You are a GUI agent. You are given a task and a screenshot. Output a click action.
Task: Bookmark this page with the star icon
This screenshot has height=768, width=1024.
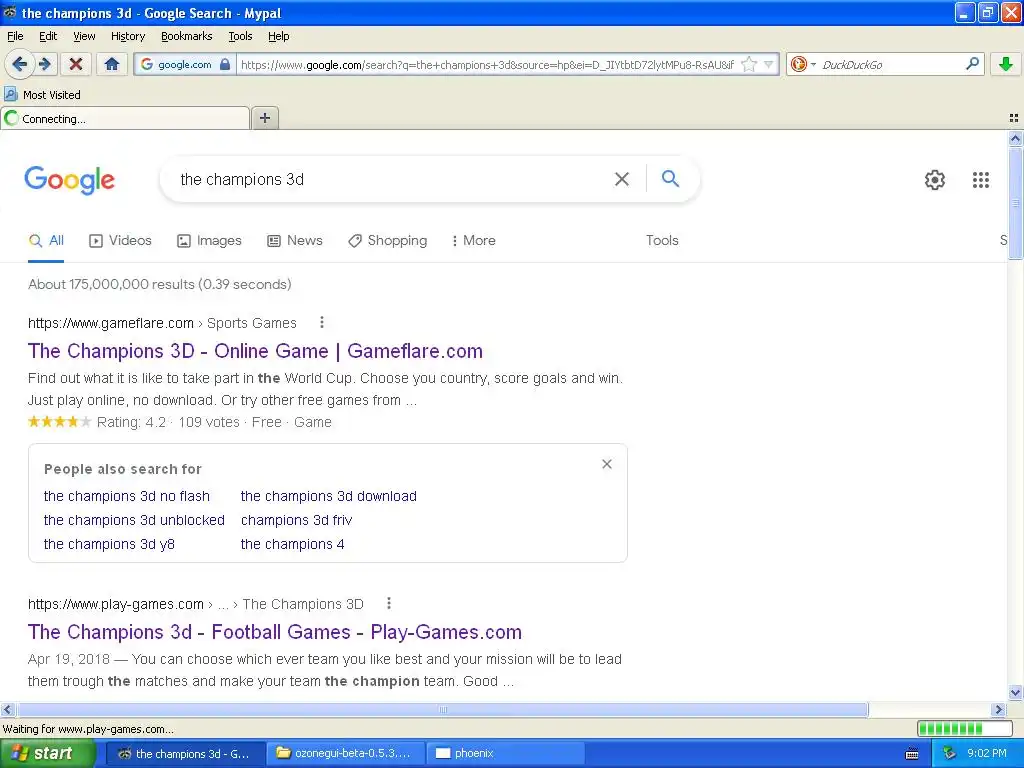pos(749,64)
